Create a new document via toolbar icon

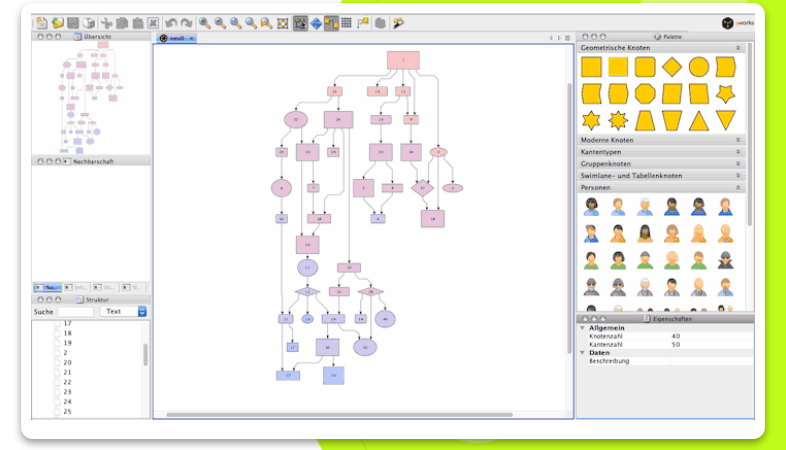click(x=42, y=23)
